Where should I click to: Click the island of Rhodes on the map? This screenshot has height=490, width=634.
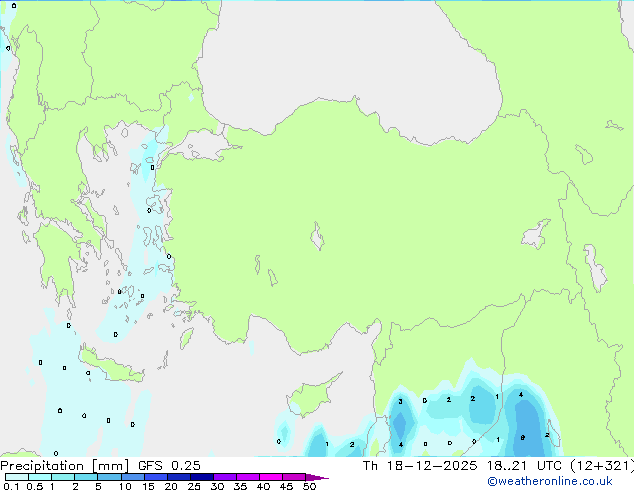(x=187, y=338)
